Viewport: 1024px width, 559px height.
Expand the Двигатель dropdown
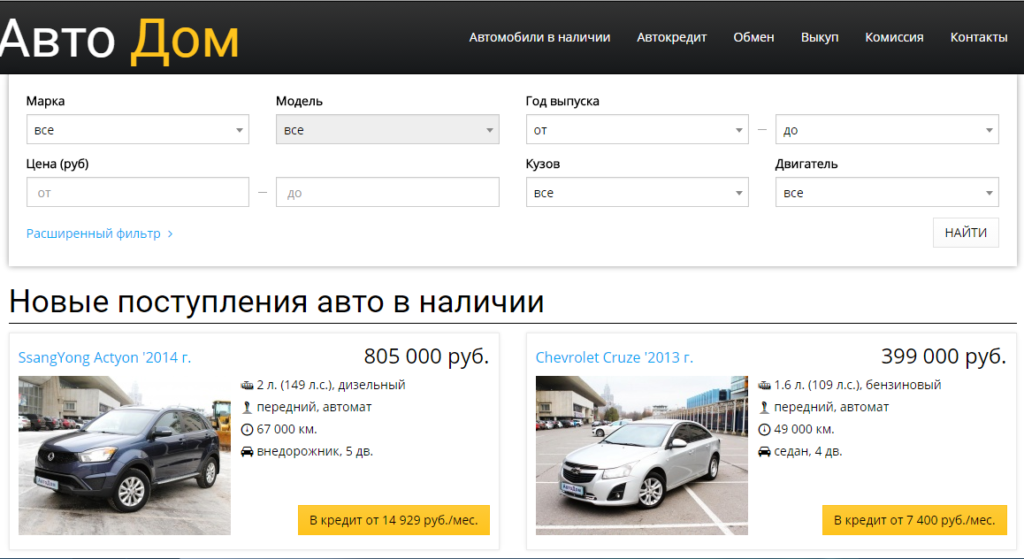coord(887,192)
